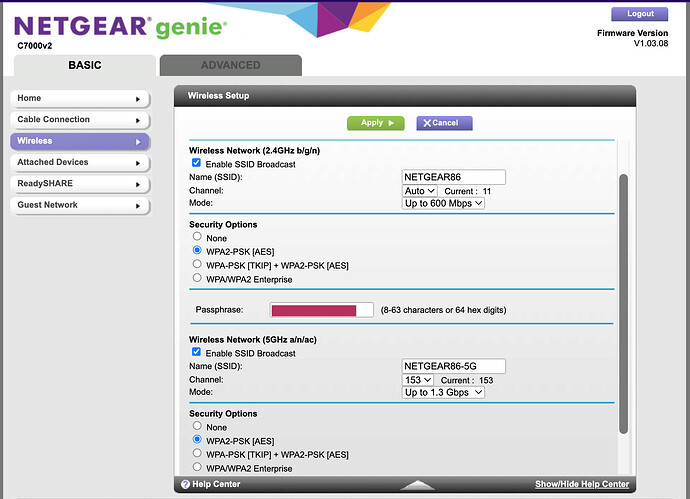This screenshot has height=499, width=690.
Task: Open the Cable Connection menu item
Action: tap(80, 120)
